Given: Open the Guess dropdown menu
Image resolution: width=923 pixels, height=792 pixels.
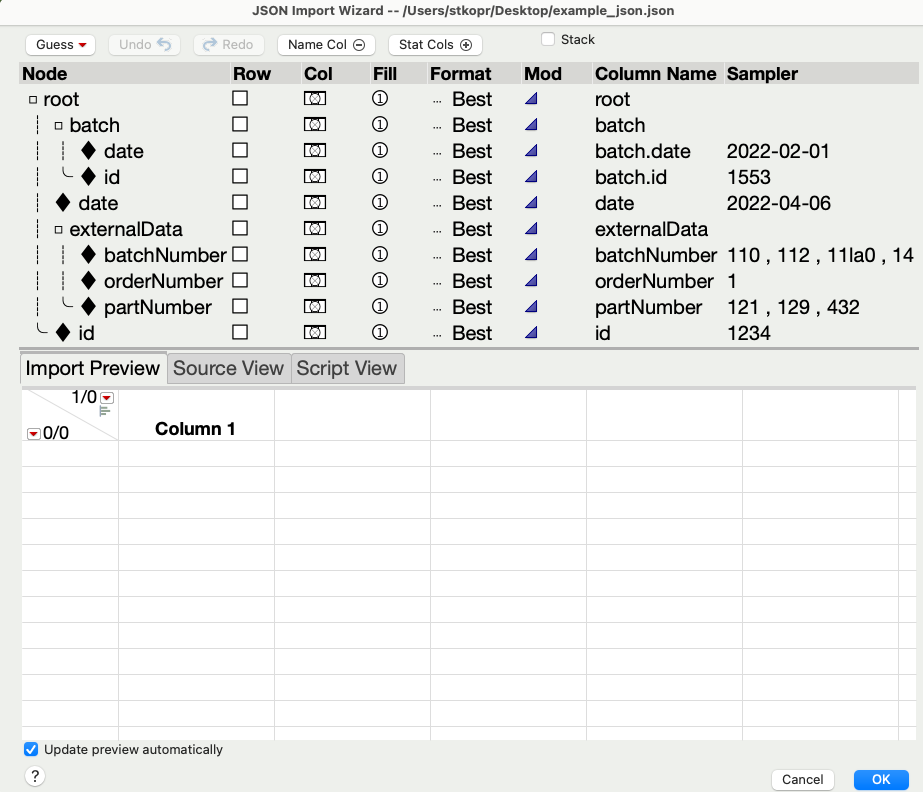Looking at the screenshot, I should 60,44.
